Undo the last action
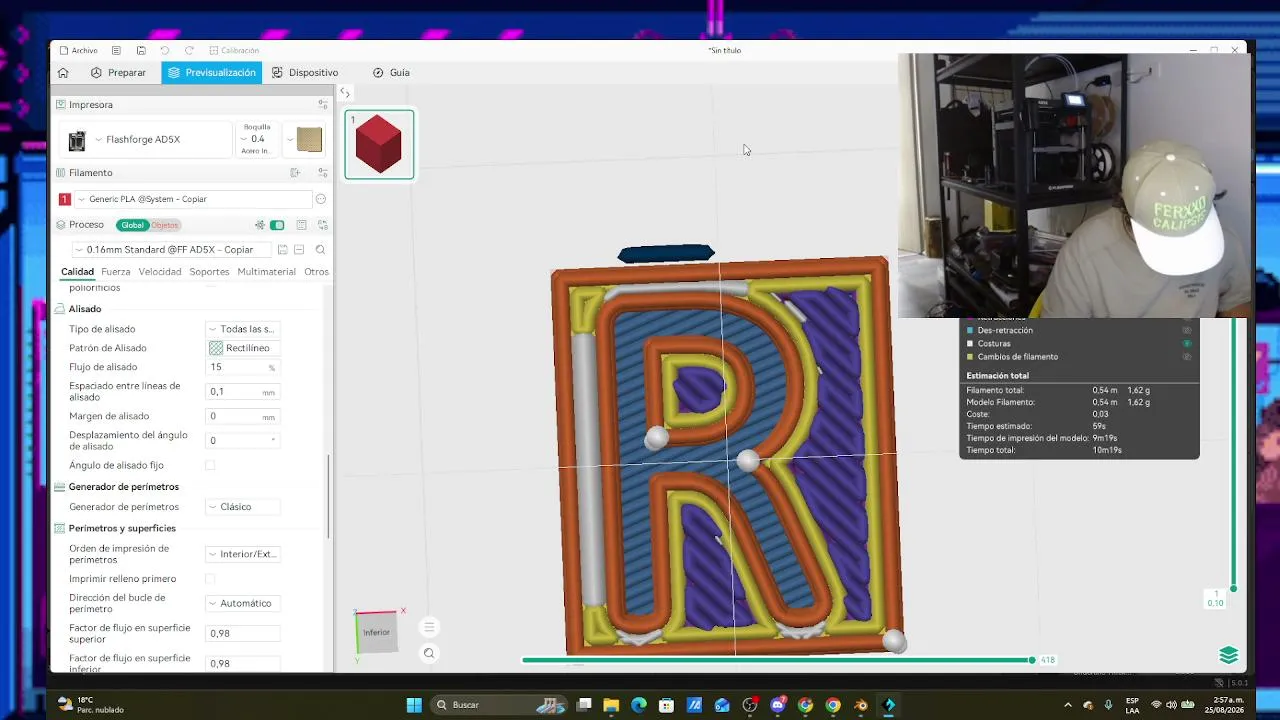This screenshot has height=720, width=1280. (165, 50)
